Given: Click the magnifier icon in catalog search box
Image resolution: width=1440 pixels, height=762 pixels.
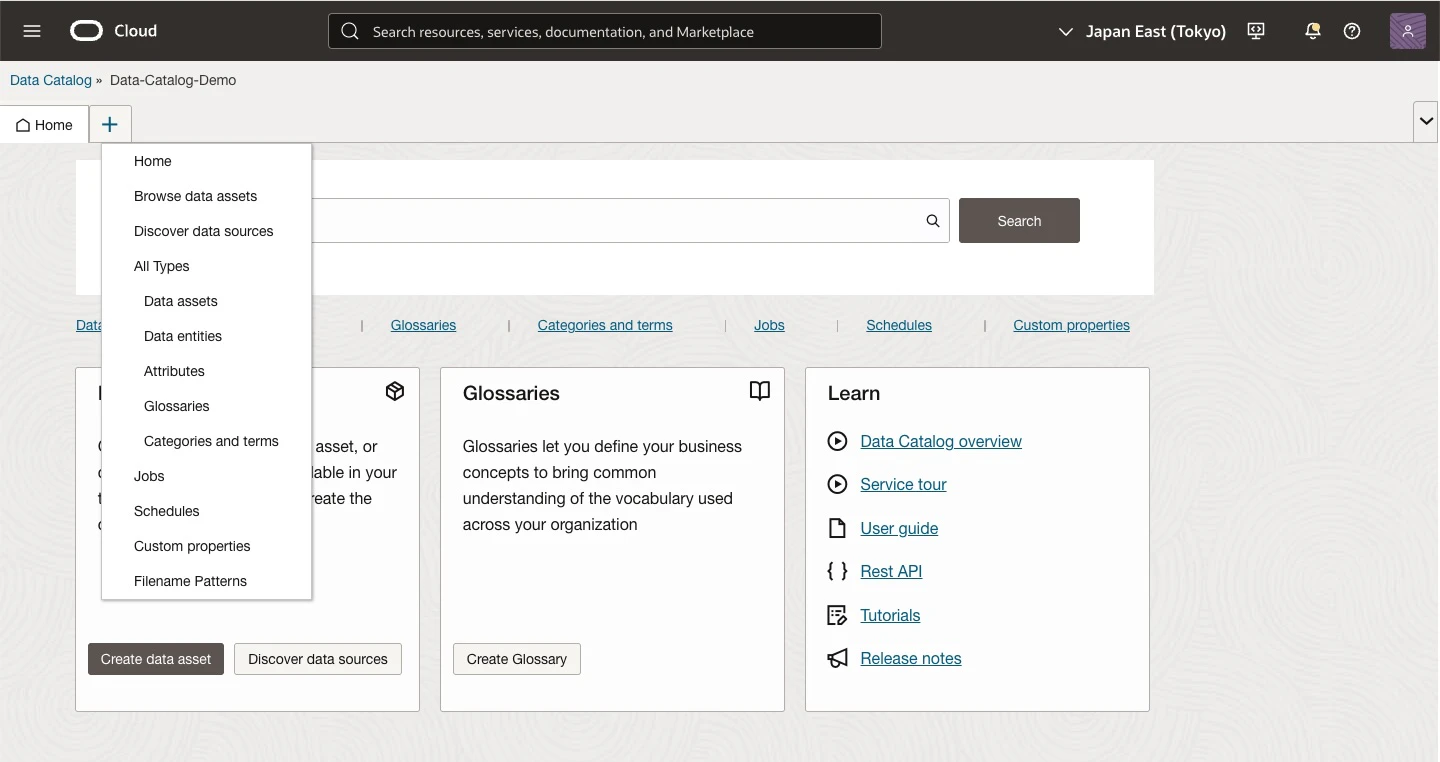Looking at the screenshot, I should coord(933,221).
